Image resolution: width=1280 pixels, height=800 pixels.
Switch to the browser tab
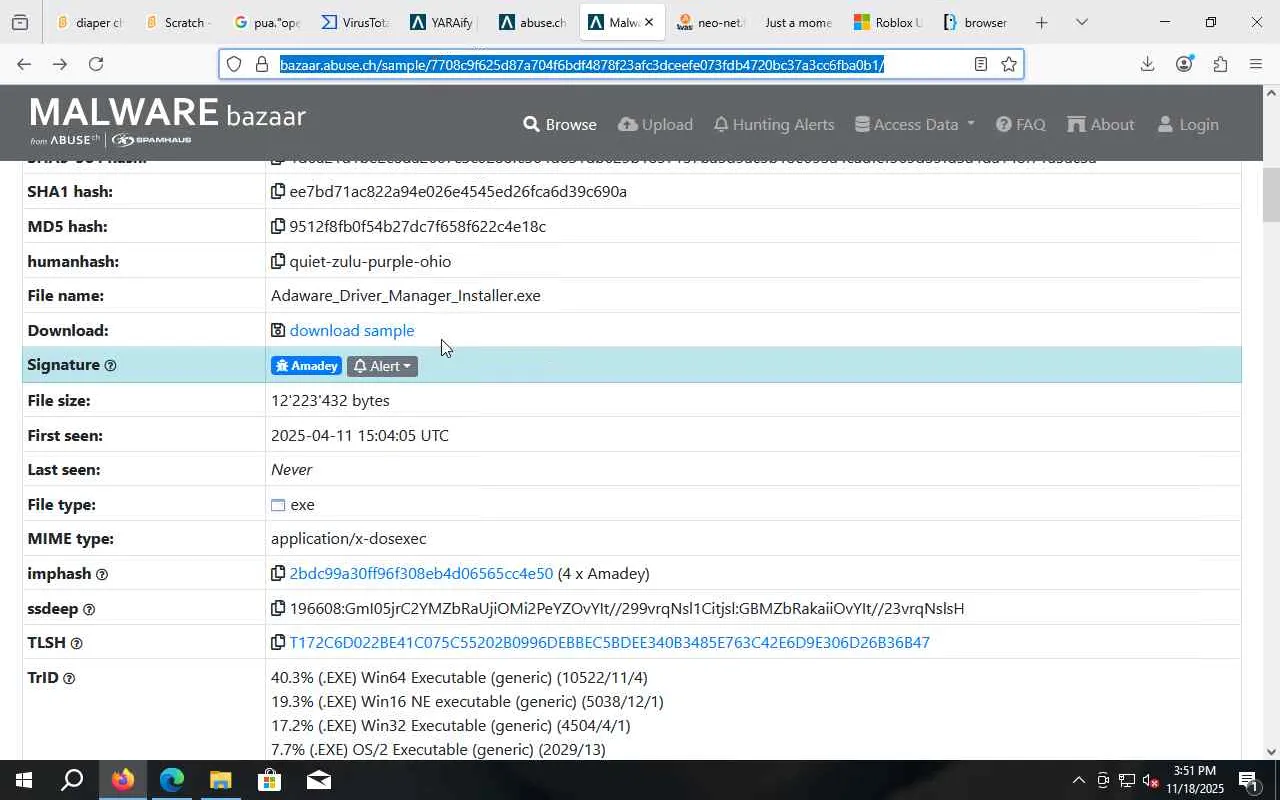975,22
